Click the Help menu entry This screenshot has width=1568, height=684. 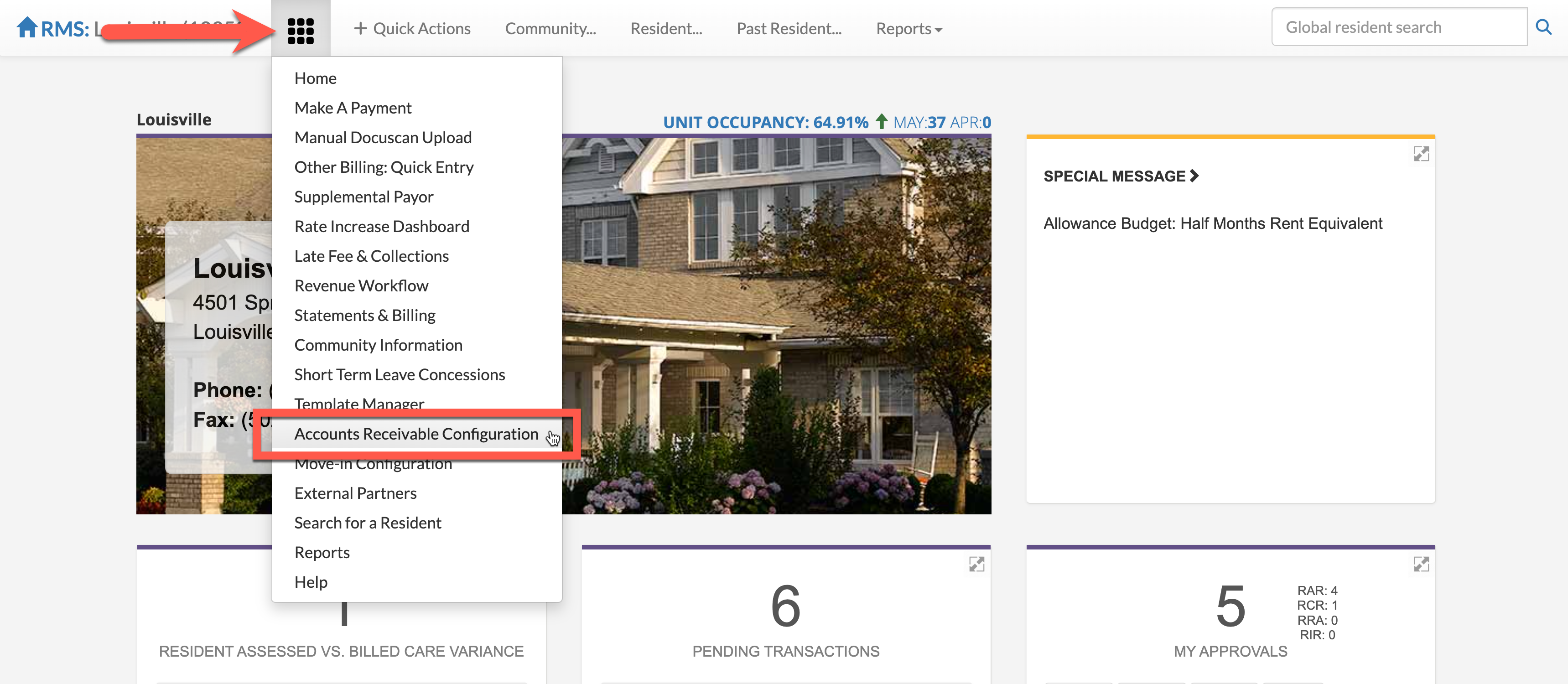click(x=311, y=582)
